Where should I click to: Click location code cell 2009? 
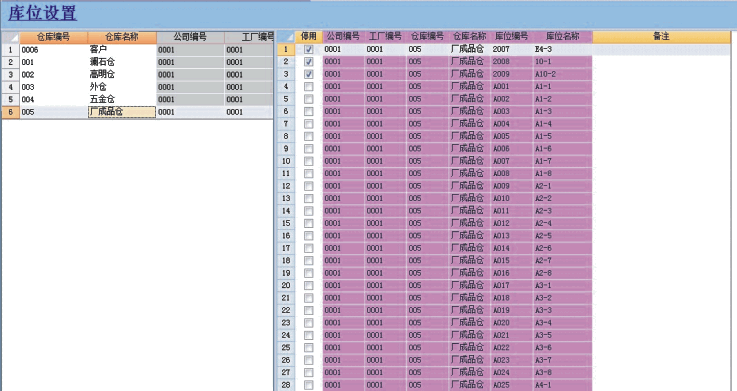512,74
